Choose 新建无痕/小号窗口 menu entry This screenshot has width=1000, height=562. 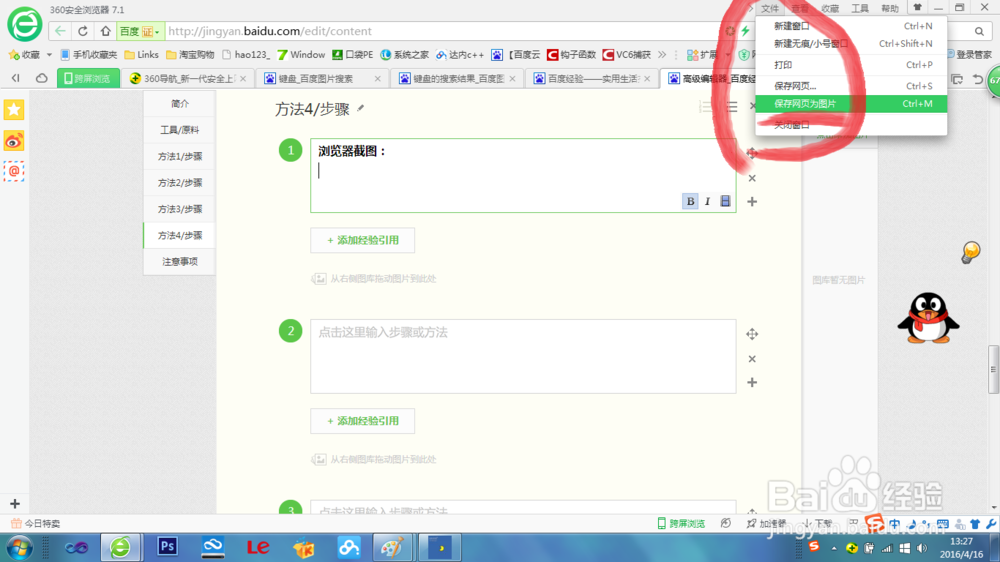[851, 43]
